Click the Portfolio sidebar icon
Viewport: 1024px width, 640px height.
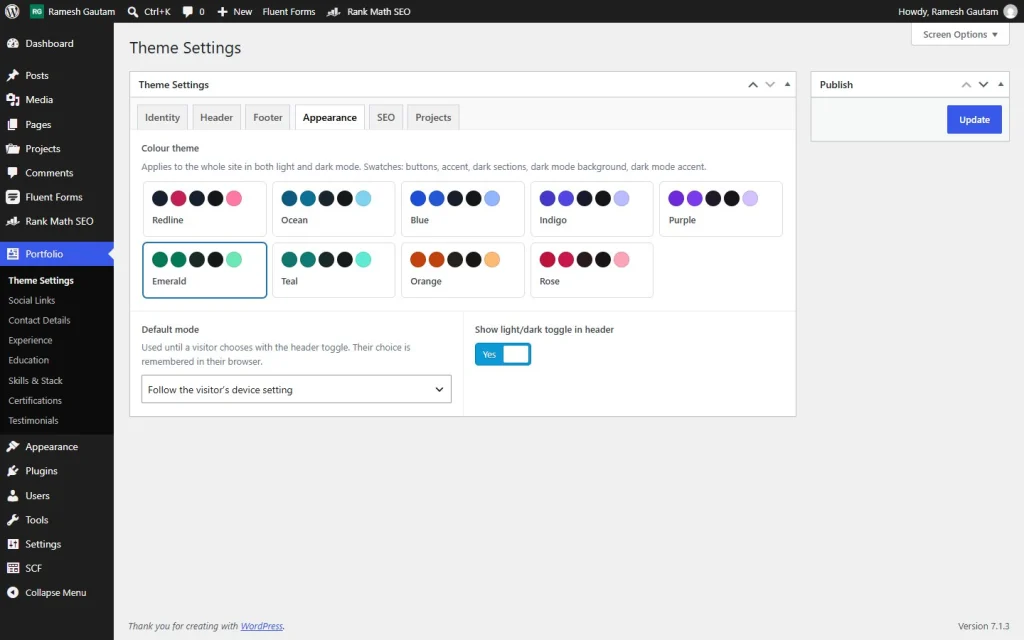[x=12, y=253]
